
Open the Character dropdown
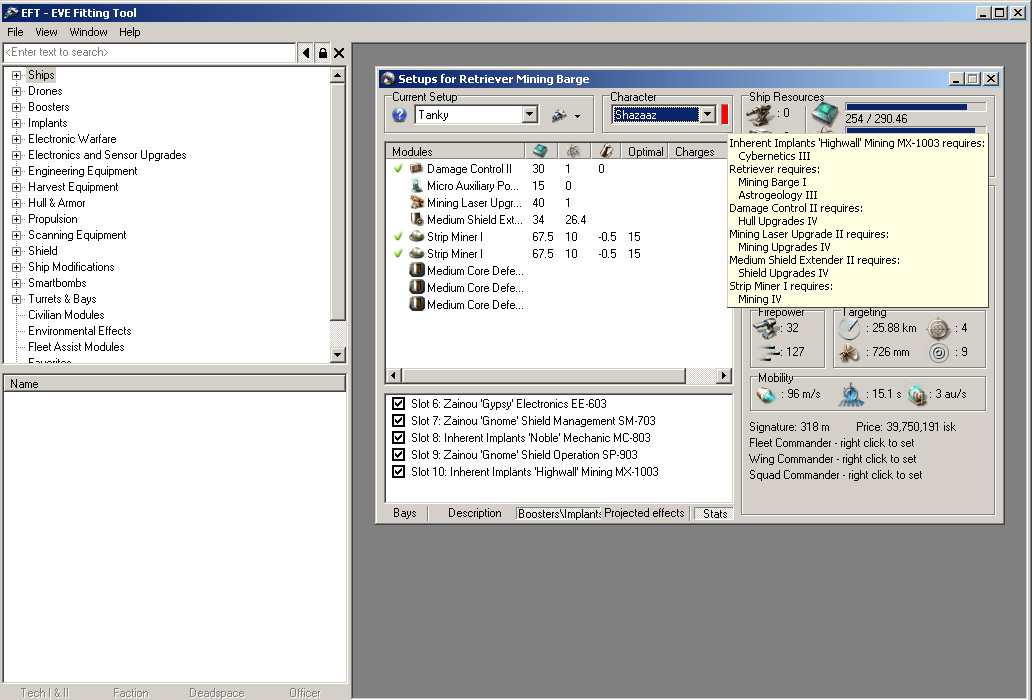pos(708,115)
